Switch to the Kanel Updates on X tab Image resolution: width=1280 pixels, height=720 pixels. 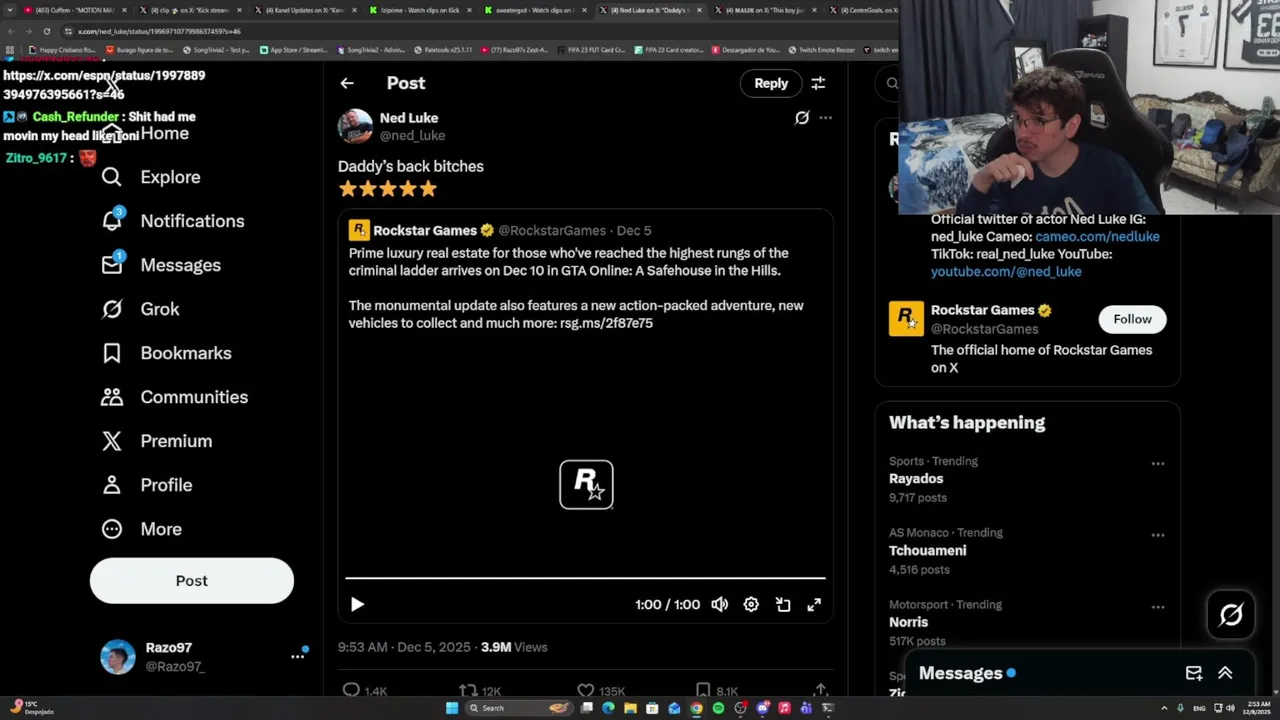304,10
